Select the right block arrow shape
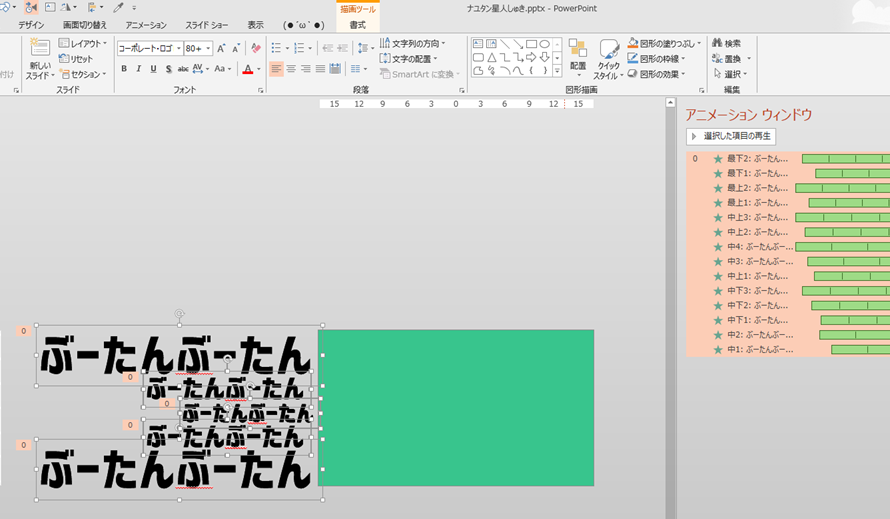The width and height of the screenshot is (890, 519). coord(531,57)
